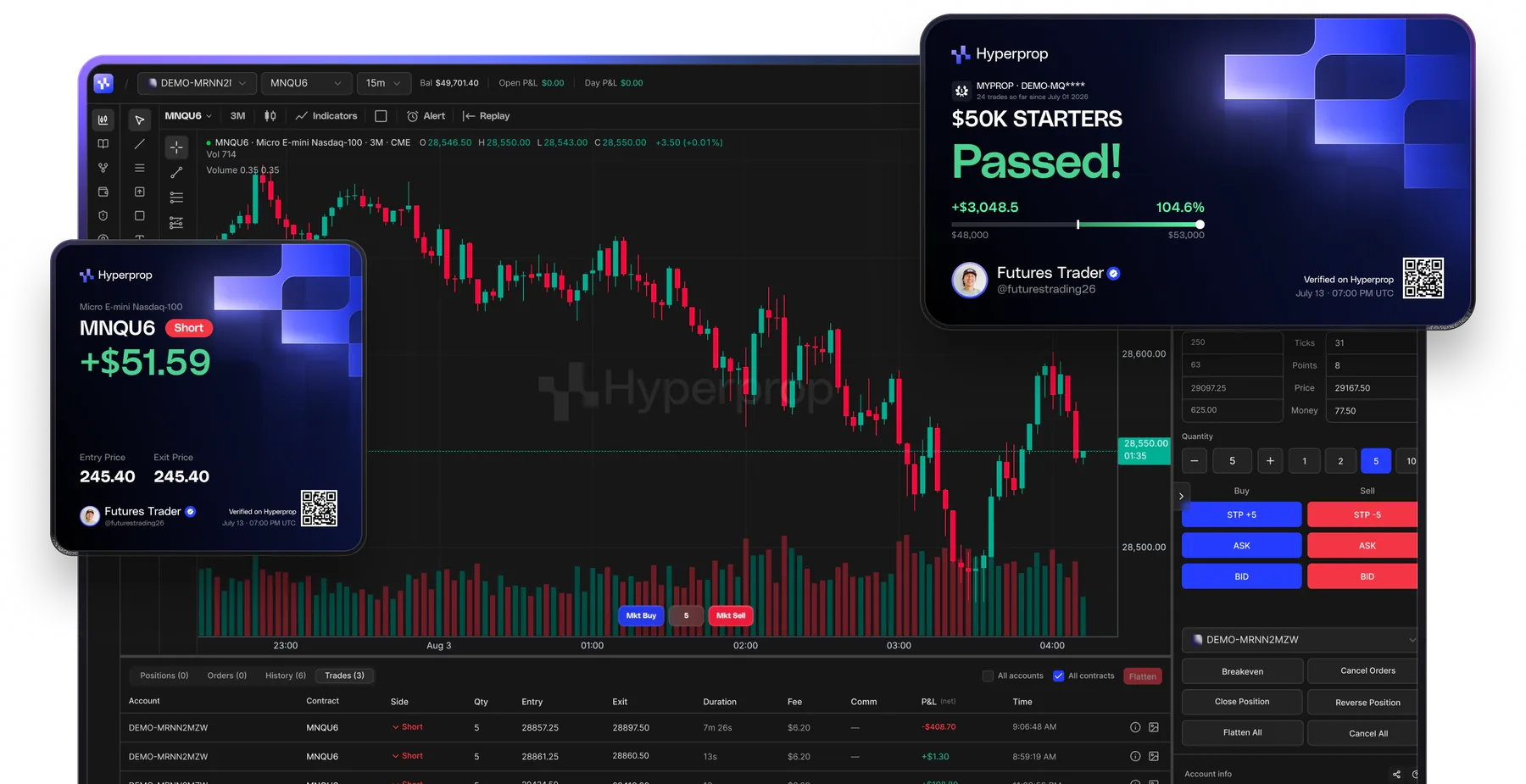
Task: Open the MNQU6 symbol dropdown in the top bar
Action: (x=306, y=83)
